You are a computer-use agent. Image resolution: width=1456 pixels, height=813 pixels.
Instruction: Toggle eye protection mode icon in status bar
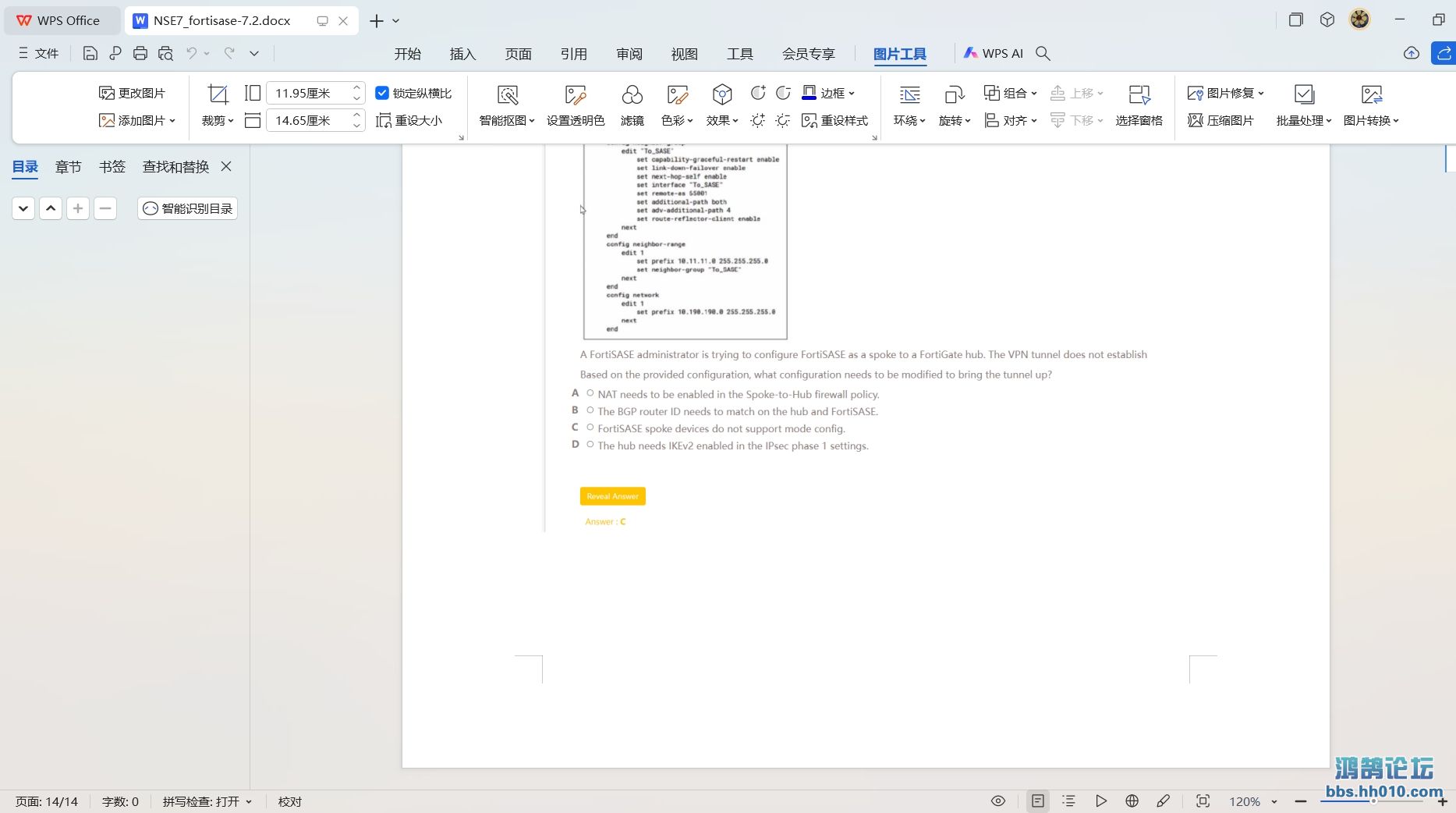997,801
